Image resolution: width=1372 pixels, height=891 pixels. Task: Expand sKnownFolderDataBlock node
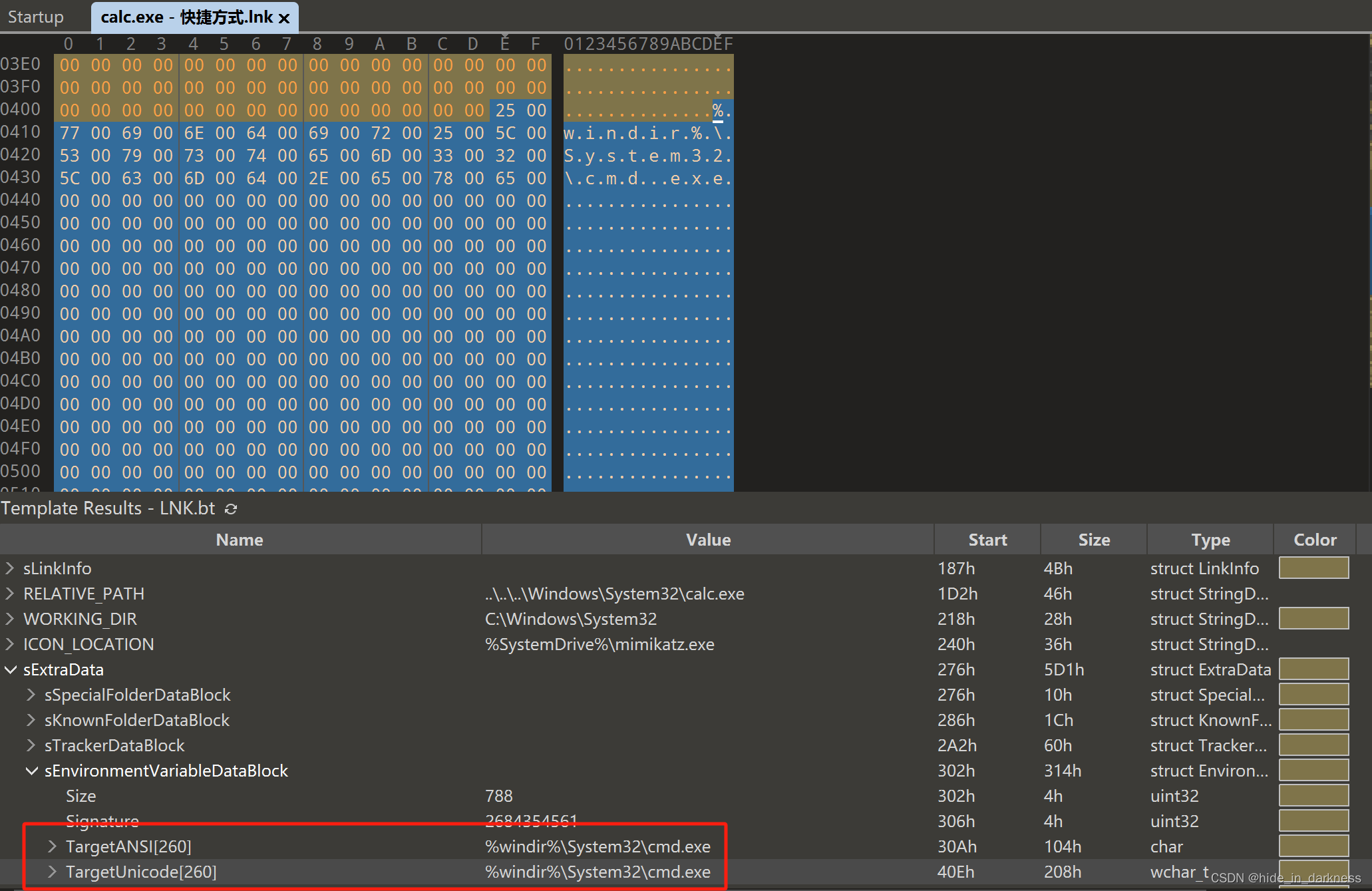tap(31, 720)
